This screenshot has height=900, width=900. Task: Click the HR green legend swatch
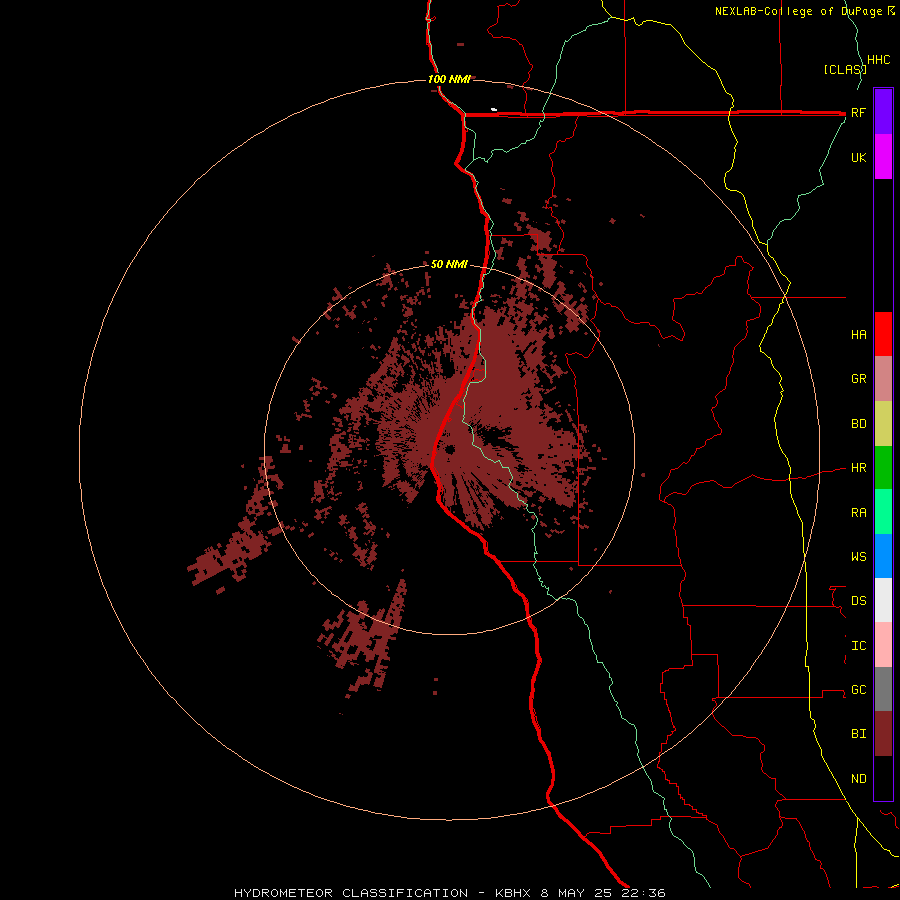883,468
